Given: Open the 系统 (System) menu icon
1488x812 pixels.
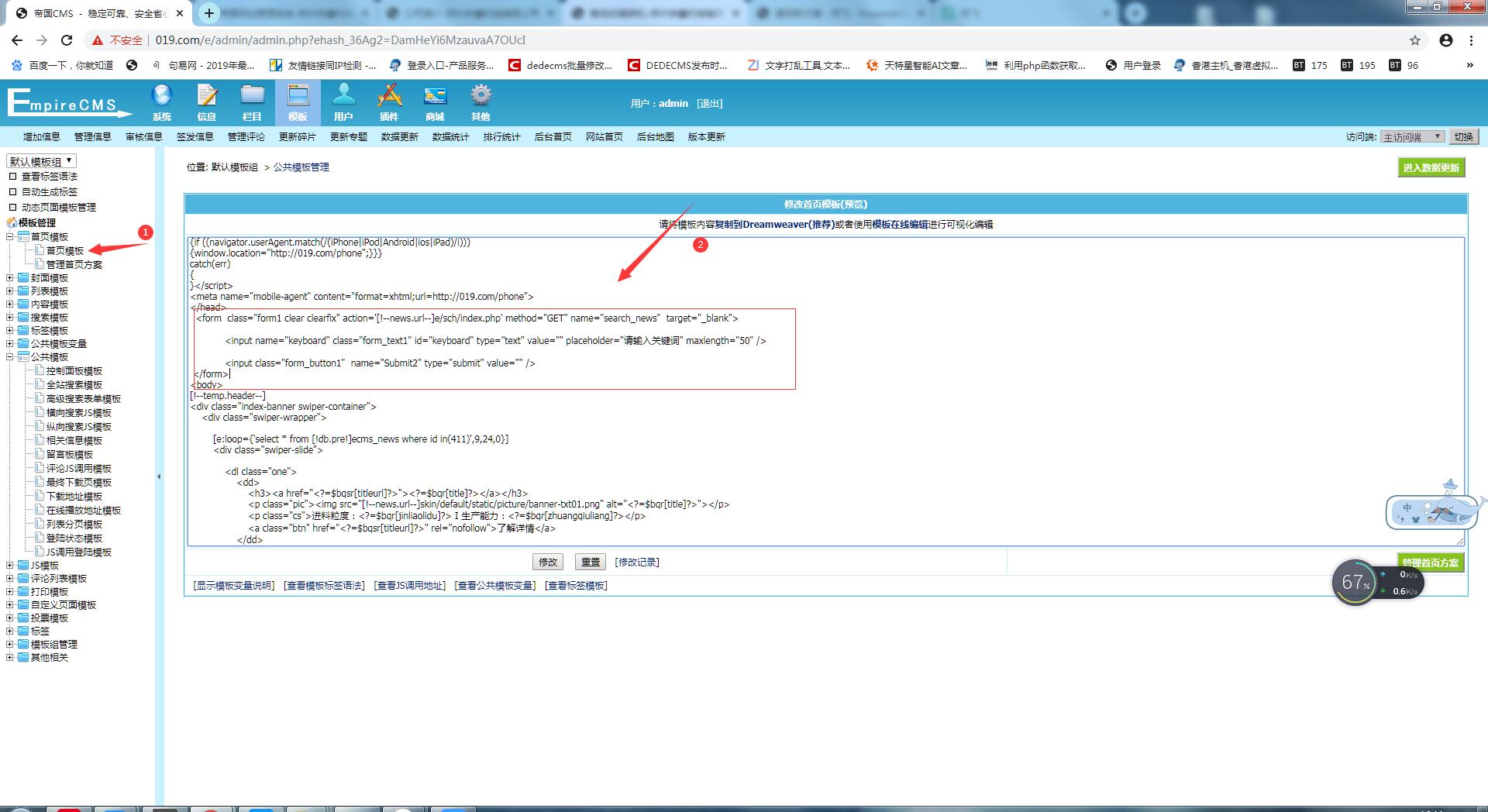Looking at the screenshot, I should tap(161, 102).
